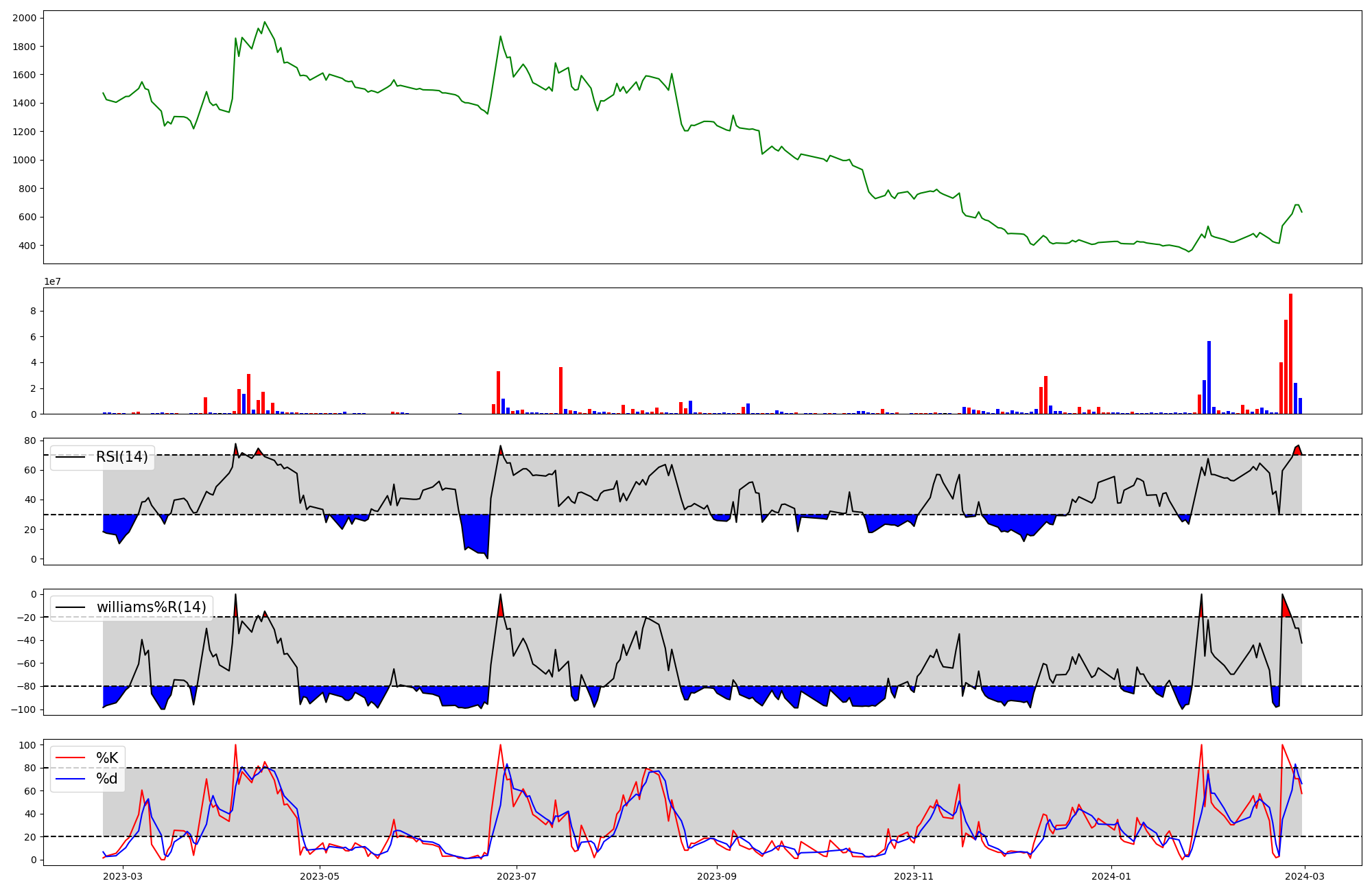1372x892 pixels.
Task: Click the tallest blue volume bar
Action: point(1209,377)
